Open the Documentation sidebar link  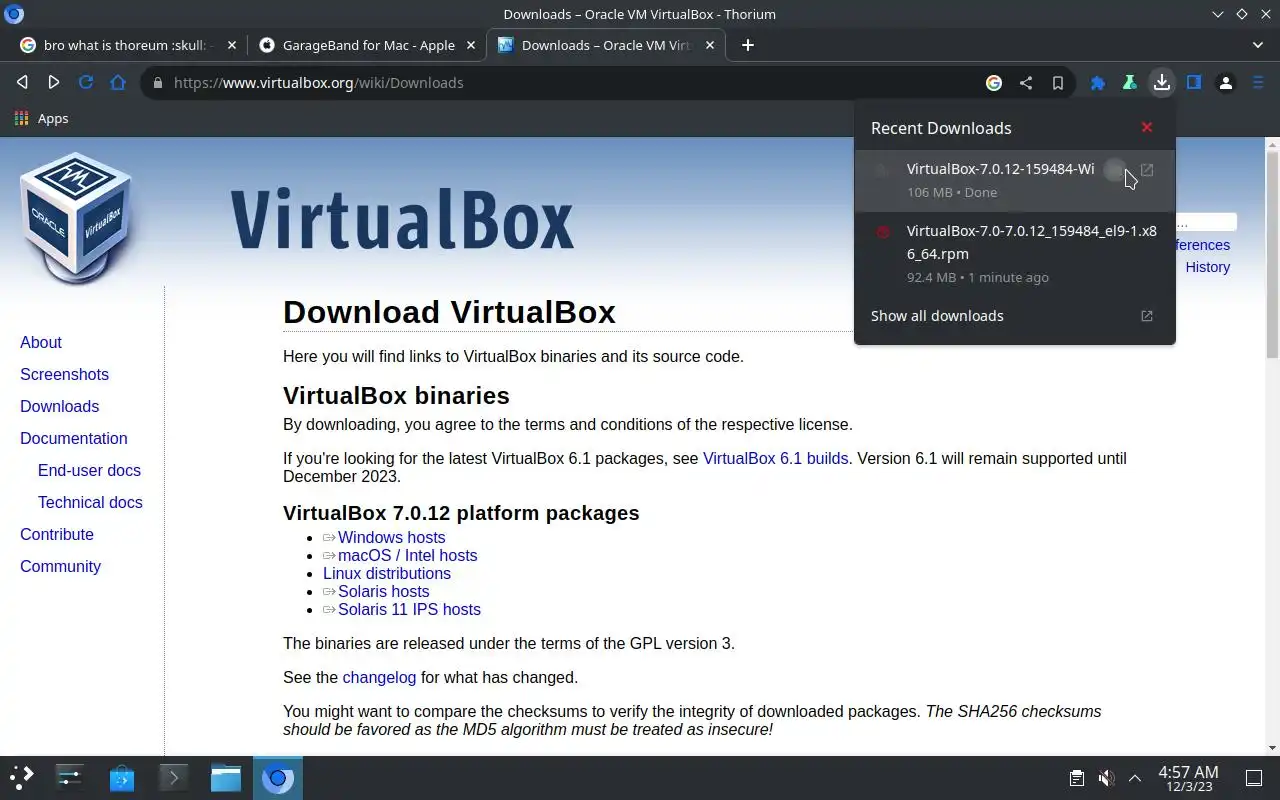(x=73, y=438)
